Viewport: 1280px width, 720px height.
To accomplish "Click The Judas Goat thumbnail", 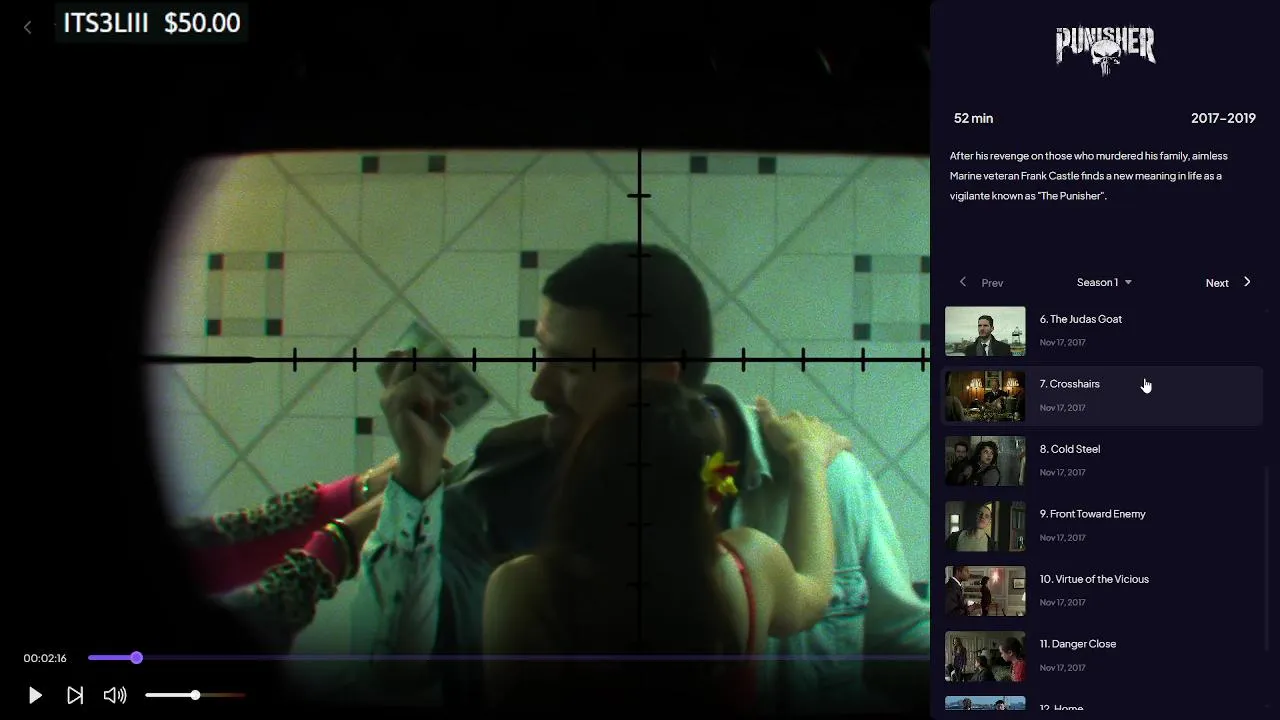I will click(x=985, y=331).
